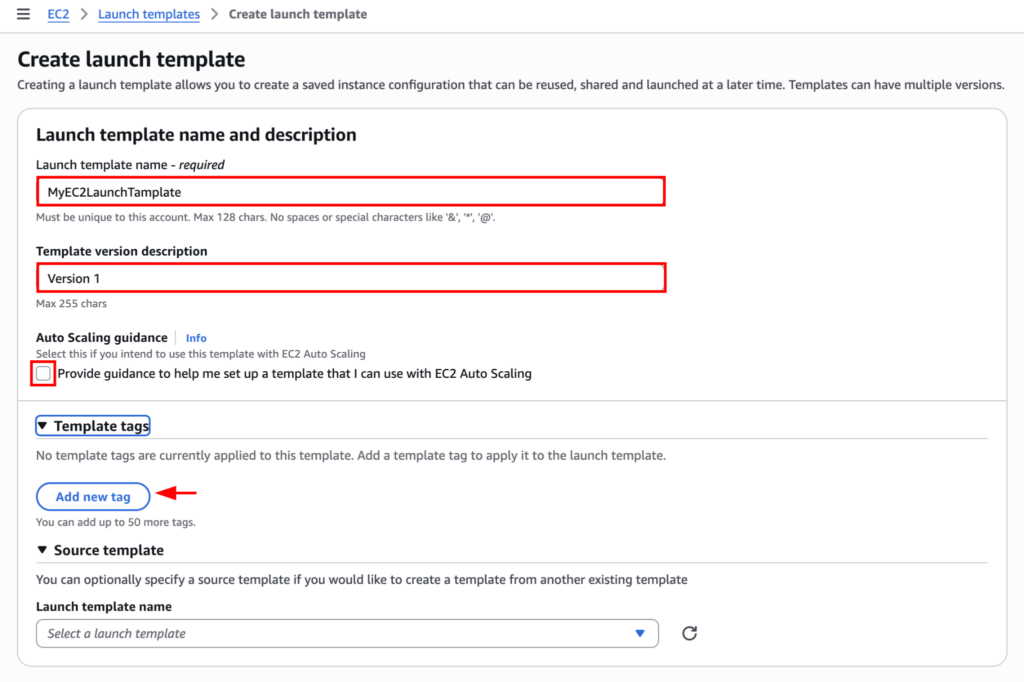
Task: Open the Select a launch template dropdown
Action: (x=346, y=633)
